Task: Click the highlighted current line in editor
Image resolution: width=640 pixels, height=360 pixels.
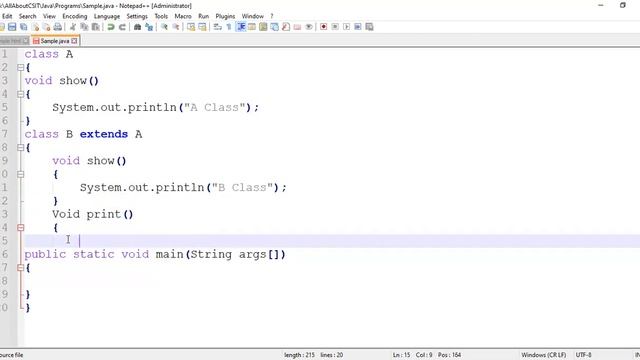Action: coord(332,241)
